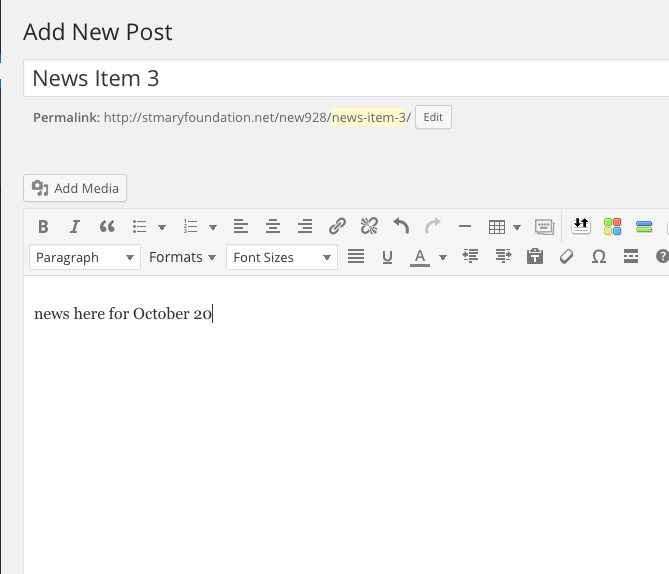Click the paste as text clipboard icon

tap(535, 257)
